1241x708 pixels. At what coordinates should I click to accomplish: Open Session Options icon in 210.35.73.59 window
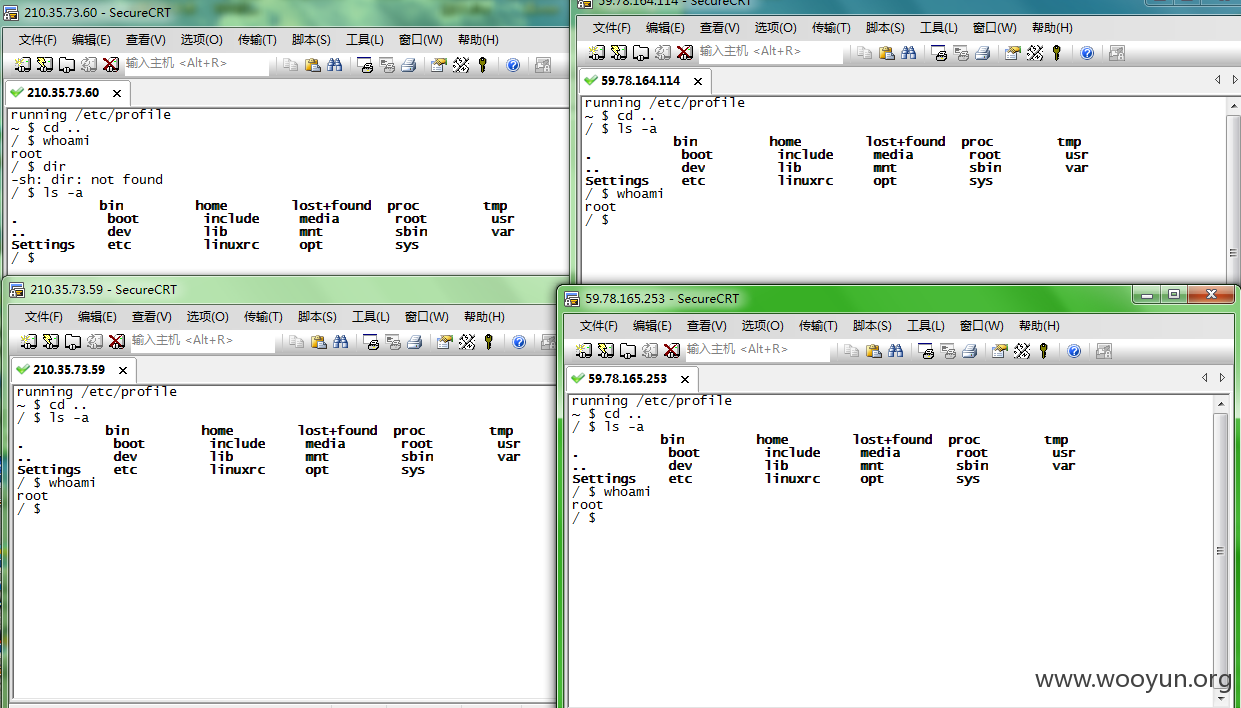click(444, 341)
